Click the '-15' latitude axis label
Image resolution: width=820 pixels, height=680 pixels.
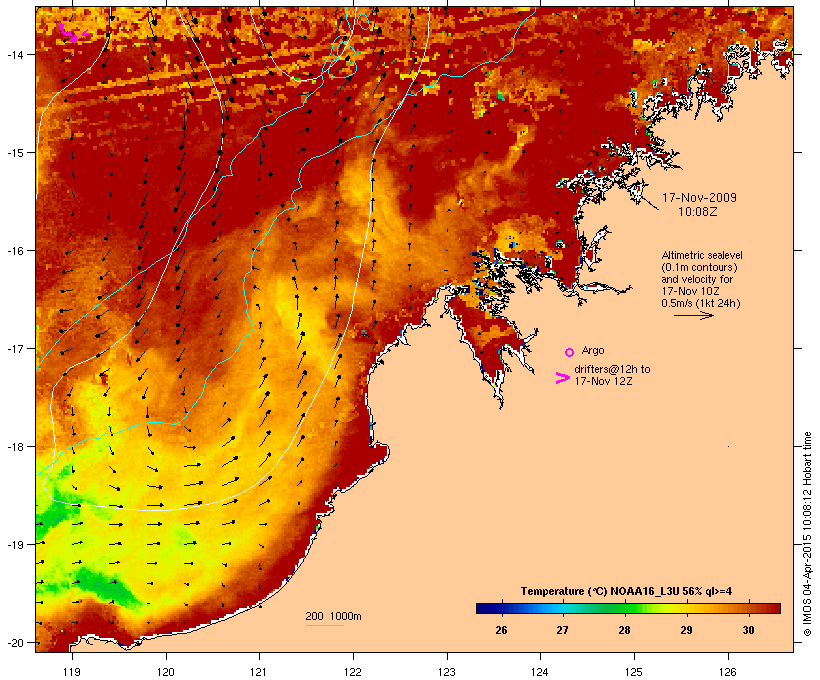(14, 152)
